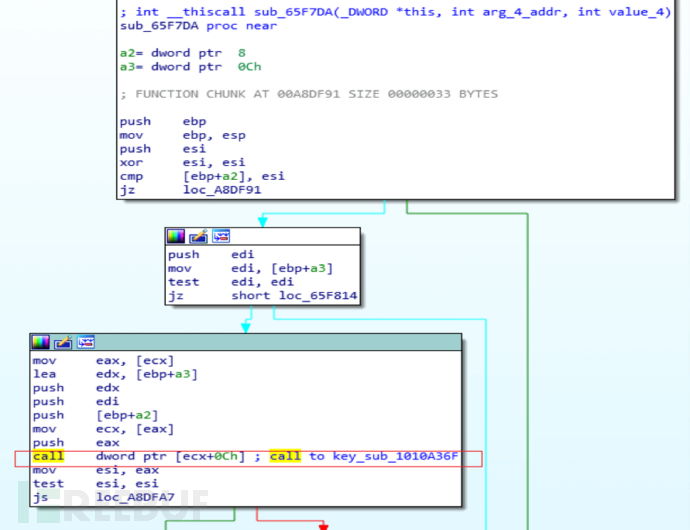690x530 pixels.
Task: Click jump target 'loc_65F814'
Action: [x=318, y=296]
